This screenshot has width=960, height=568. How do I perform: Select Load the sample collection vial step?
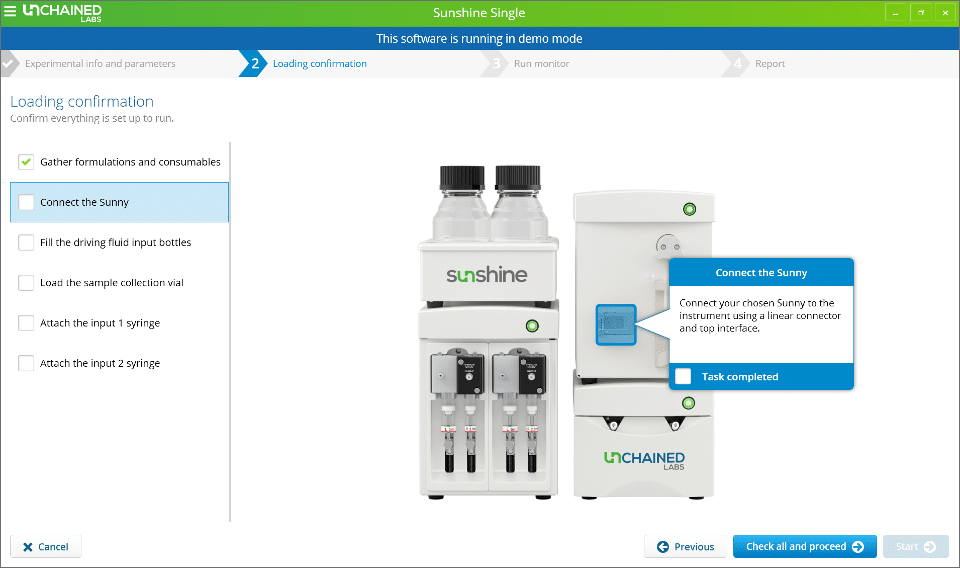(111, 283)
